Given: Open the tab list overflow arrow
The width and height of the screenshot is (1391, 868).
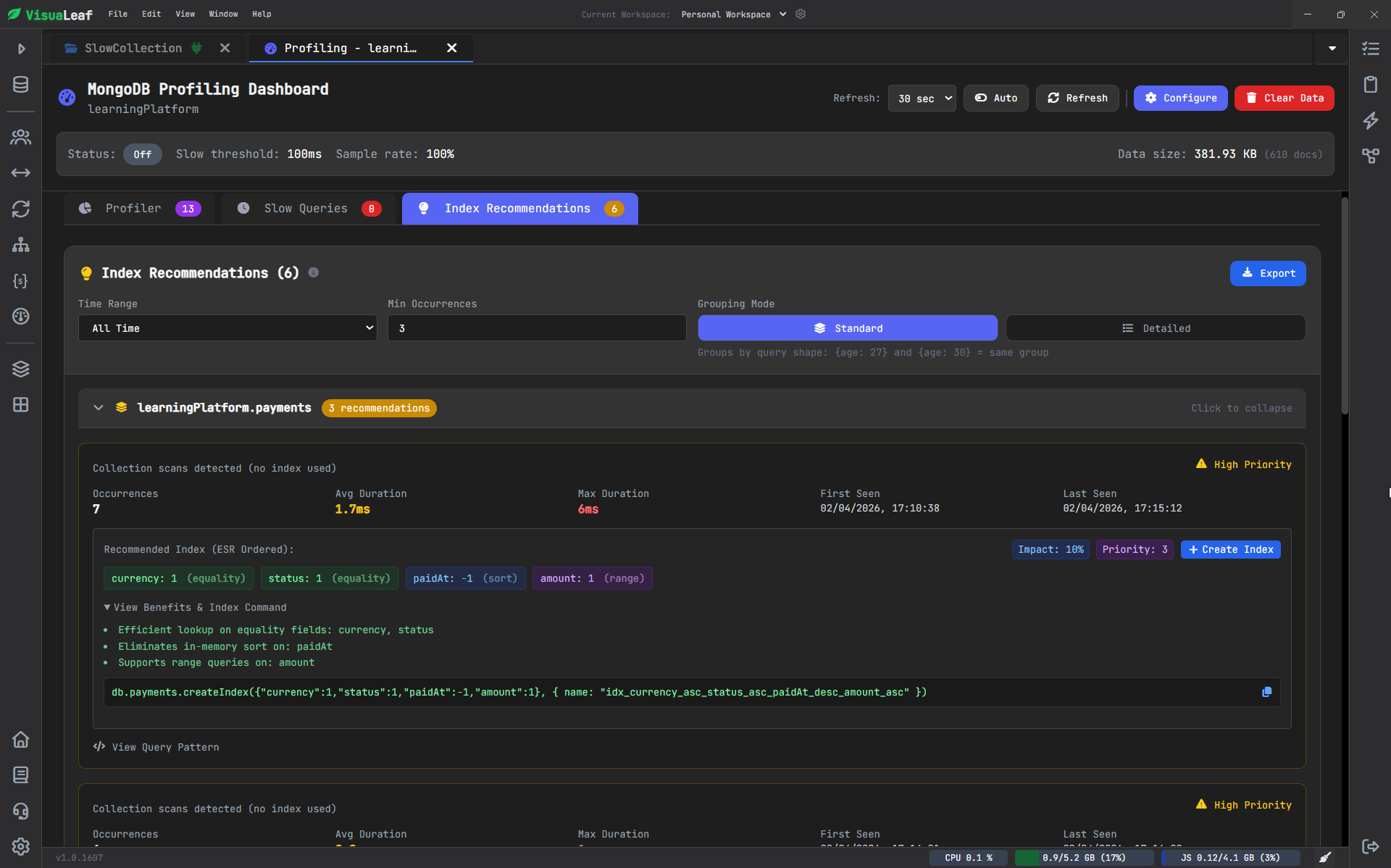Looking at the screenshot, I should [1332, 49].
